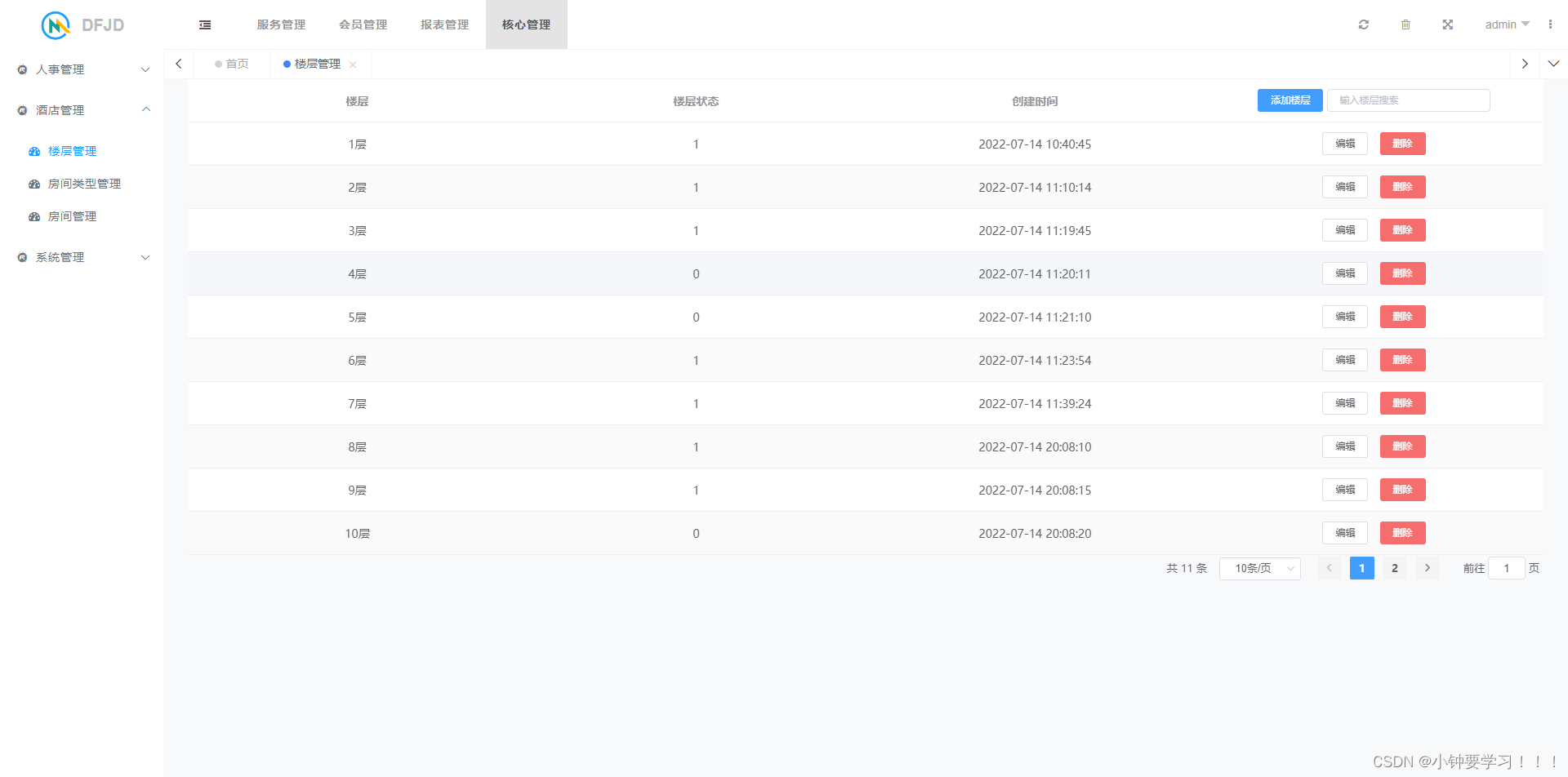Edit the 7层 row
The height and width of the screenshot is (777, 1568).
click(1344, 403)
